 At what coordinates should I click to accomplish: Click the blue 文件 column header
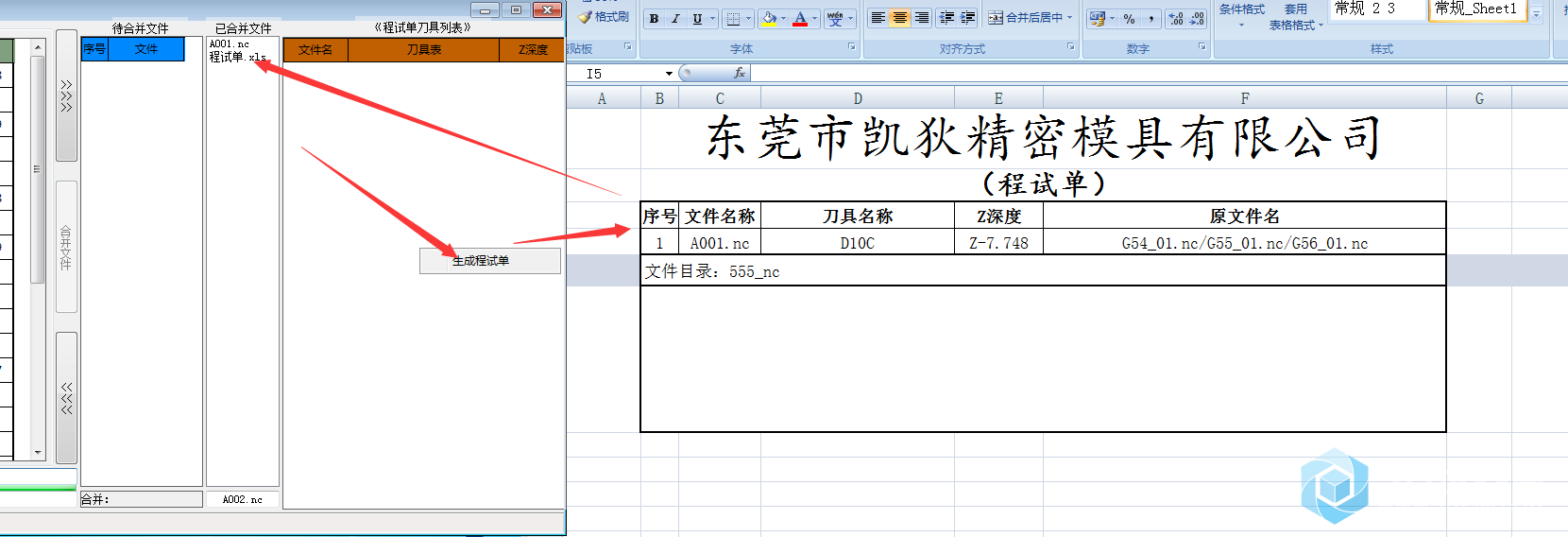click(x=146, y=49)
